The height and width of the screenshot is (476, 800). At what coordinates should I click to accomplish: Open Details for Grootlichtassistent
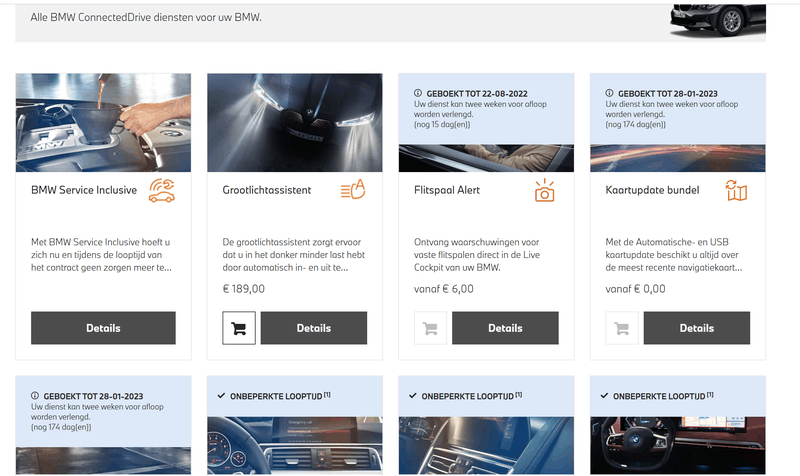pyautogui.click(x=313, y=328)
